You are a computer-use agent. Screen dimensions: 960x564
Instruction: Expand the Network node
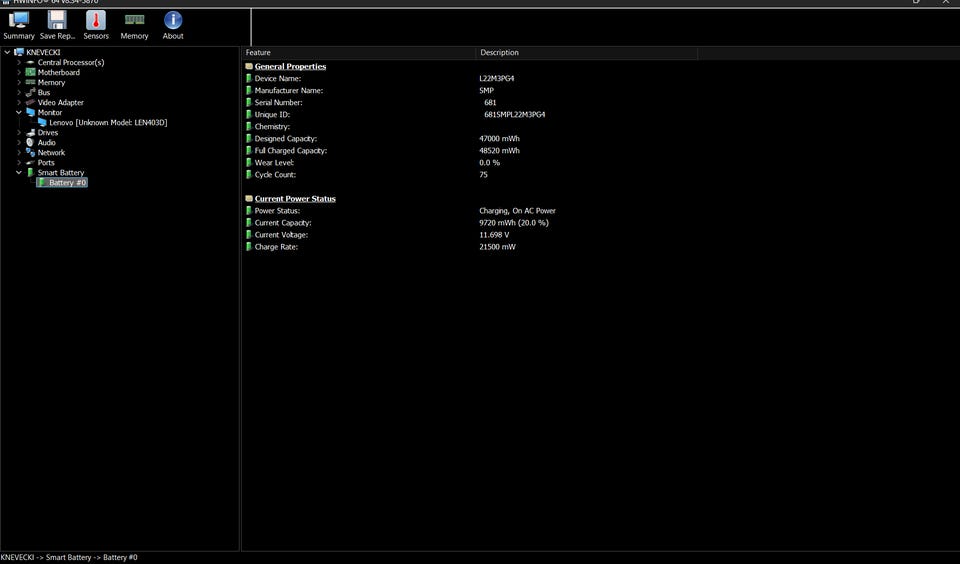coord(19,152)
